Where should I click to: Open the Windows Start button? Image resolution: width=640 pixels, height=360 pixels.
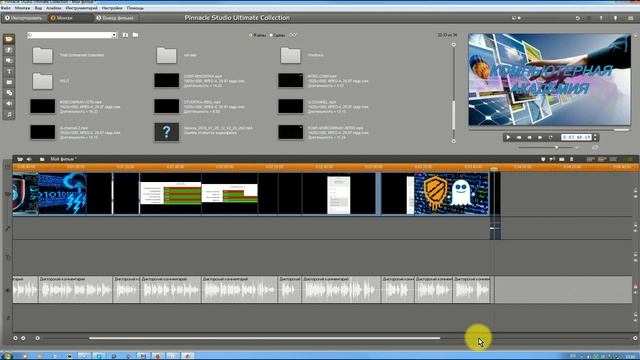[7, 356]
